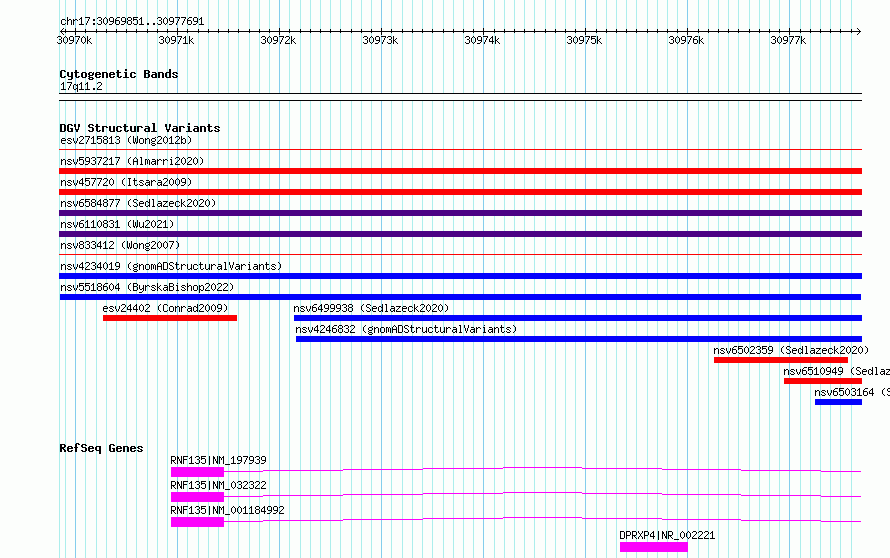
Task: Click the DPRXP4|NR_002221 magenta gene block
Action: point(653,547)
